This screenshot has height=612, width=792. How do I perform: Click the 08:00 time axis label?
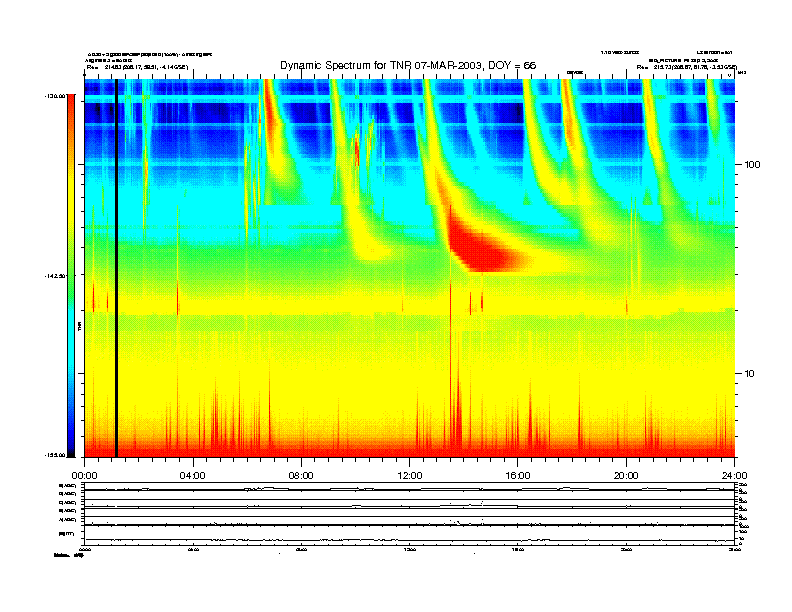301,476
